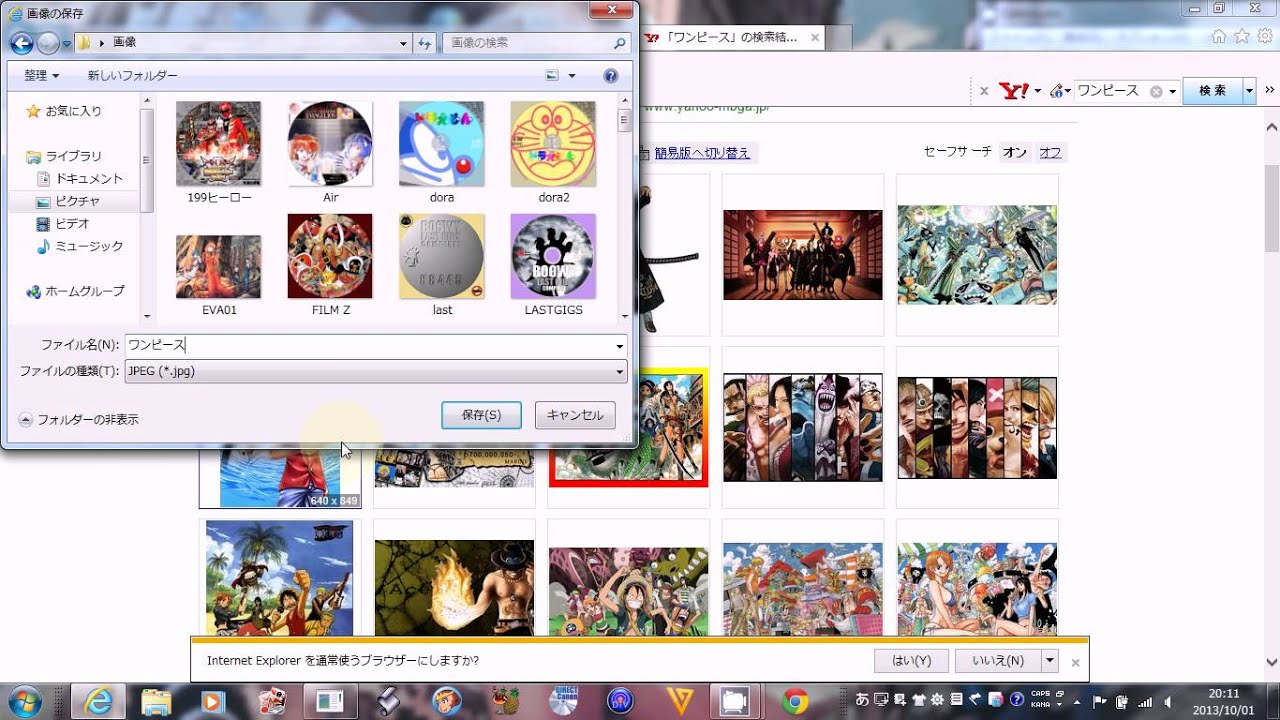Open the 整理 menu
Screen dimensions: 1280x720
(41, 76)
